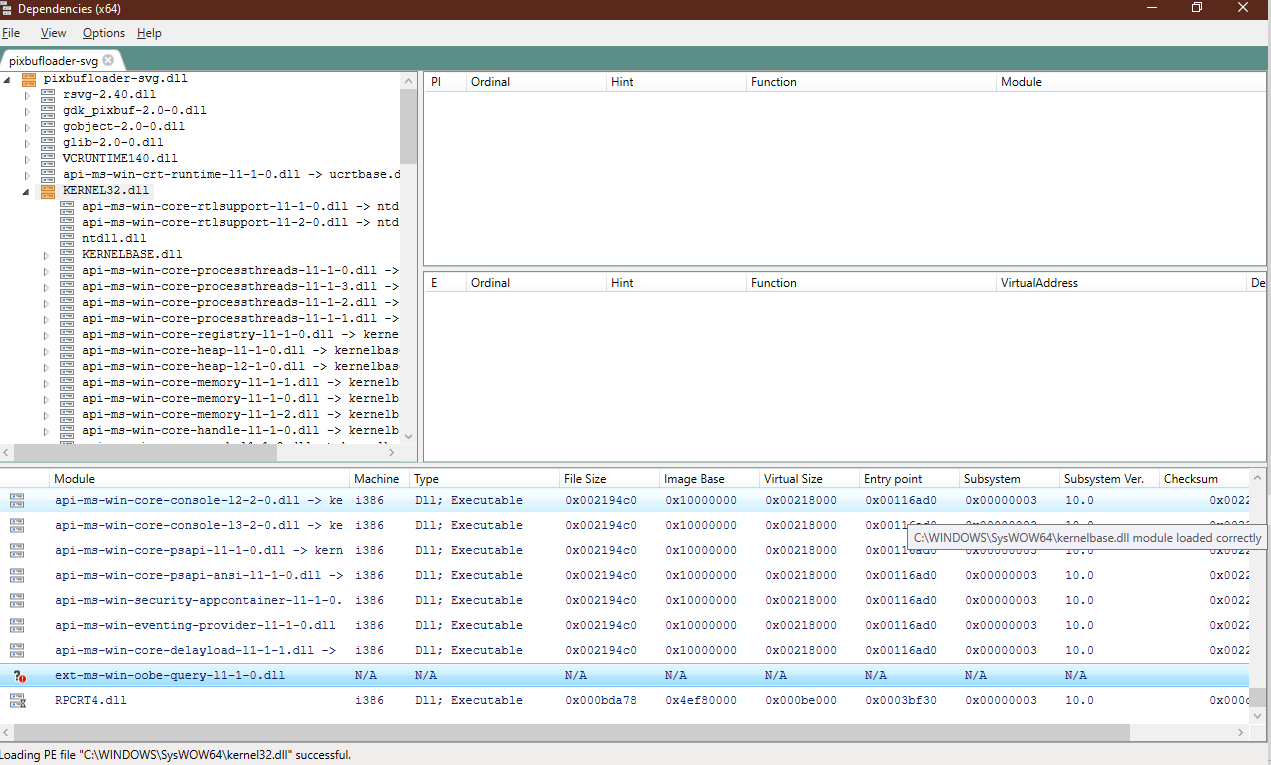Click icon of api-ms-win-core-psapi-l1-1-0.dll list row
The width and height of the screenshot is (1271, 765).
(18, 550)
